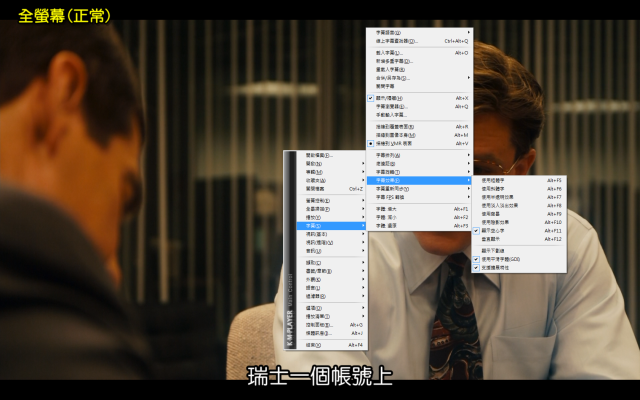Expand the 字幕旋轉(T) subtitle rotation submenu
Viewport: 640px width, 400px height.
point(419,172)
